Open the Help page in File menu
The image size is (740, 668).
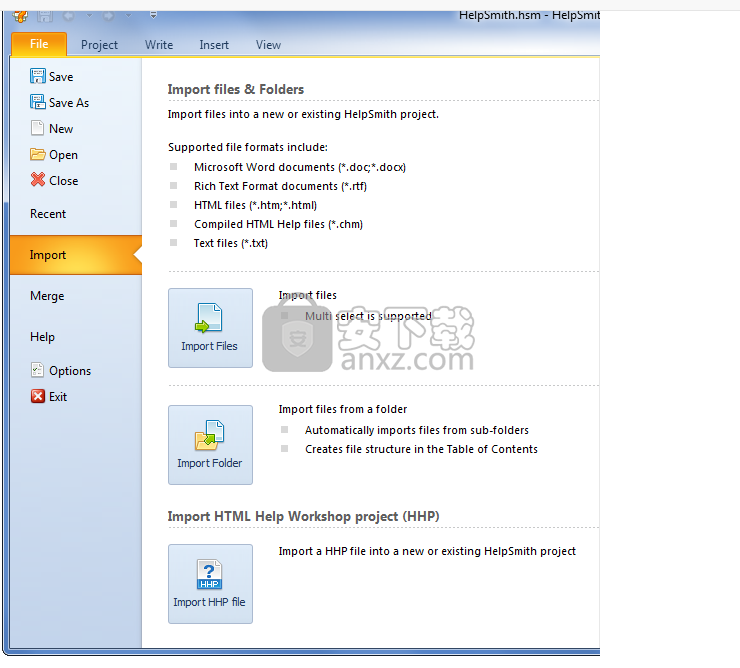tap(42, 337)
